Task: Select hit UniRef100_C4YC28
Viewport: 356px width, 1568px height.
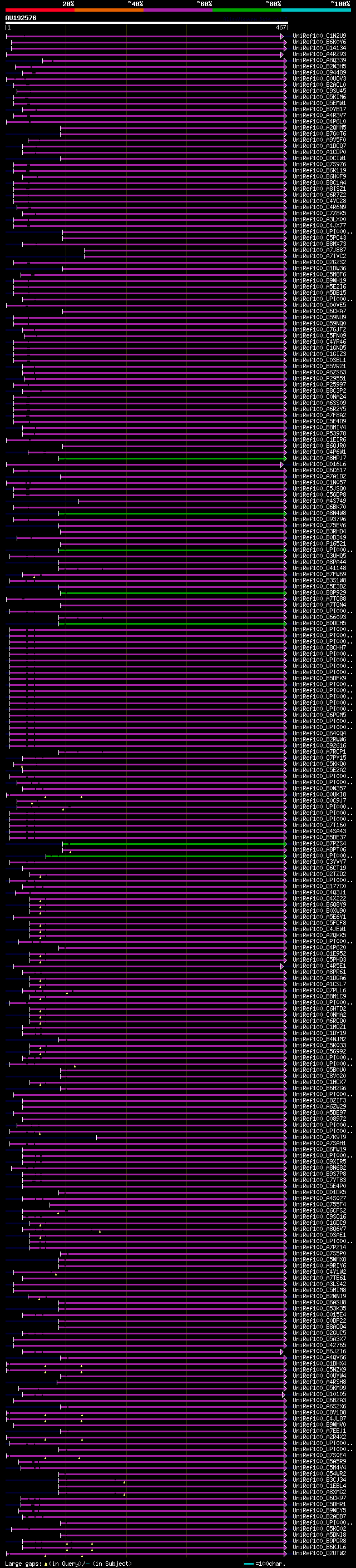Action: tap(319, 201)
